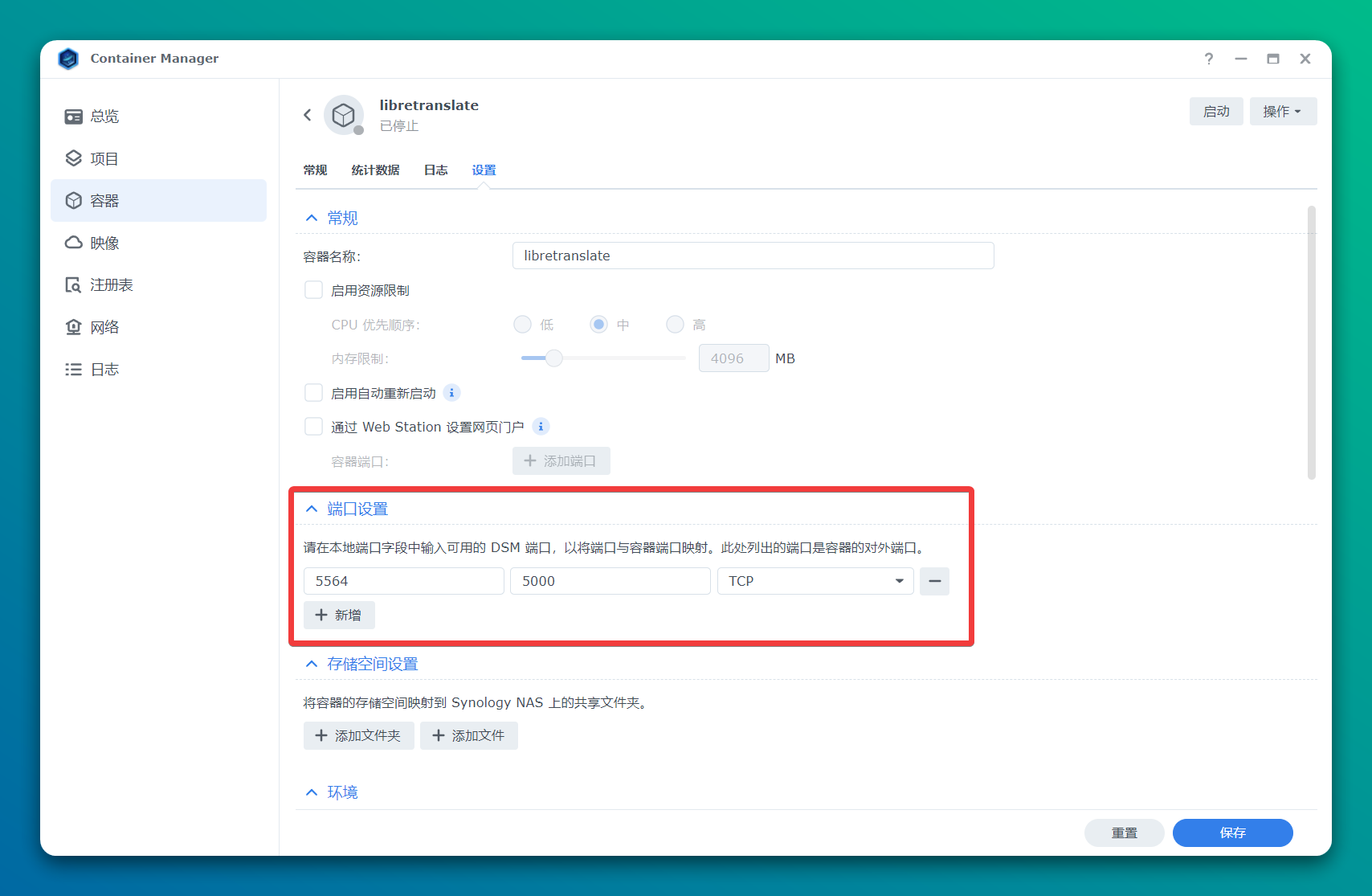Click the local port field 5564

pyautogui.click(x=403, y=581)
